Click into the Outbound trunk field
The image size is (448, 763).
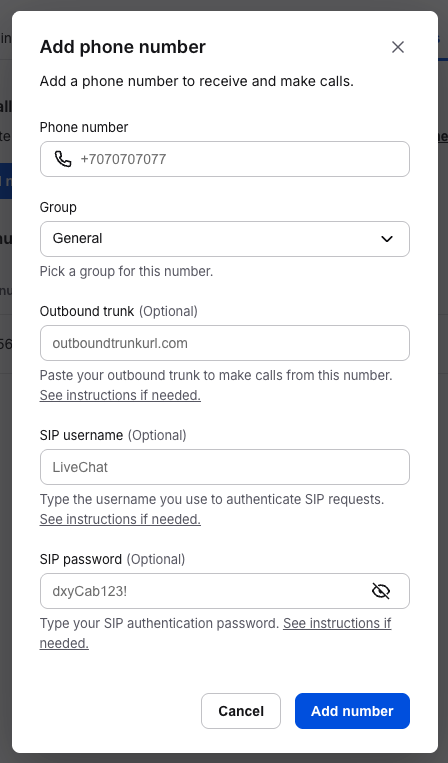point(225,343)
